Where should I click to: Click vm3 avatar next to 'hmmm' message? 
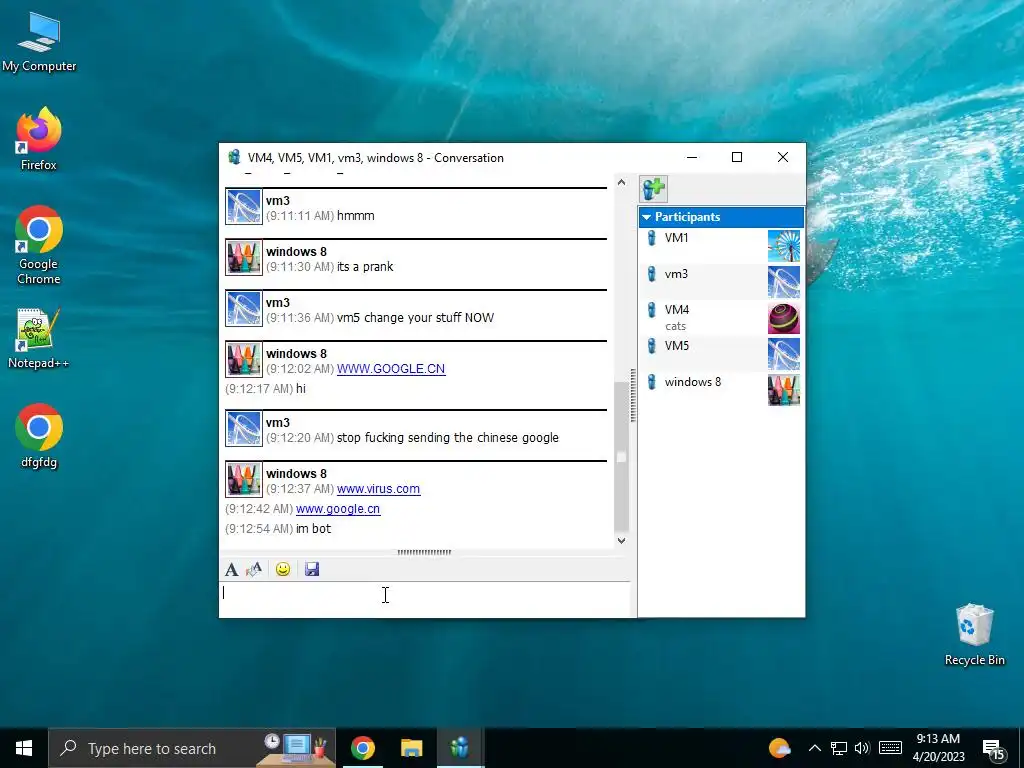coord(244,206)
